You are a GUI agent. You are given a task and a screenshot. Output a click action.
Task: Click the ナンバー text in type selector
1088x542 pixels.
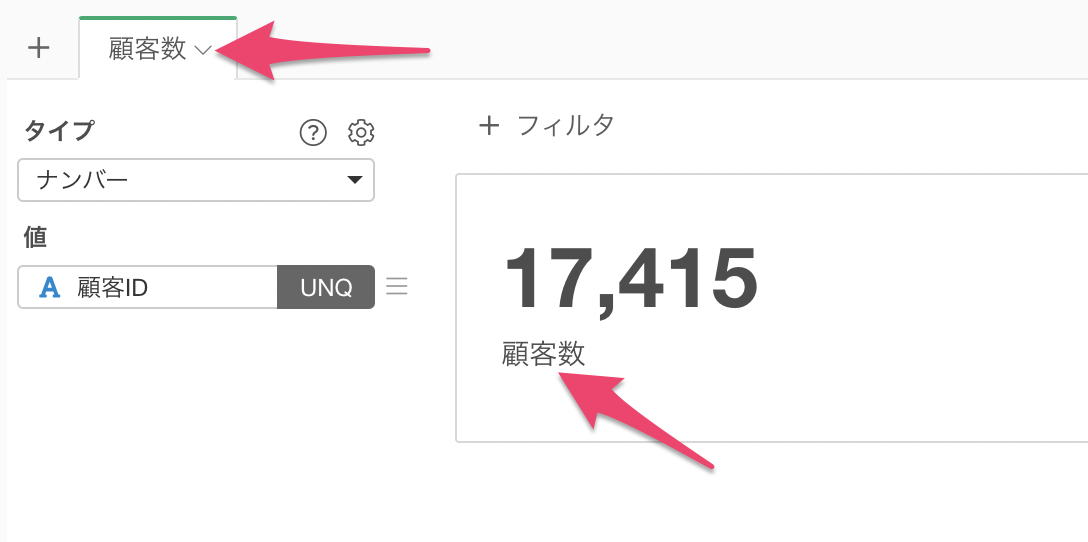click(x=83, y=181)
